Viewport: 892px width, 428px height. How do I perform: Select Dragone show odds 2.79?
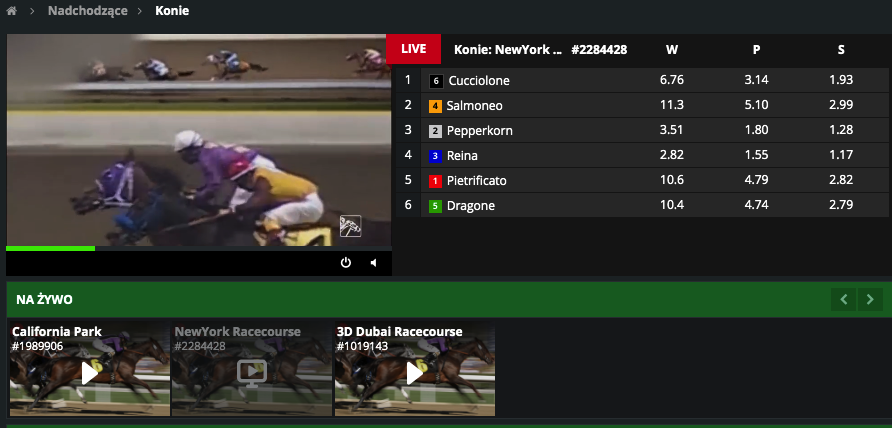(x=842, y=205)
